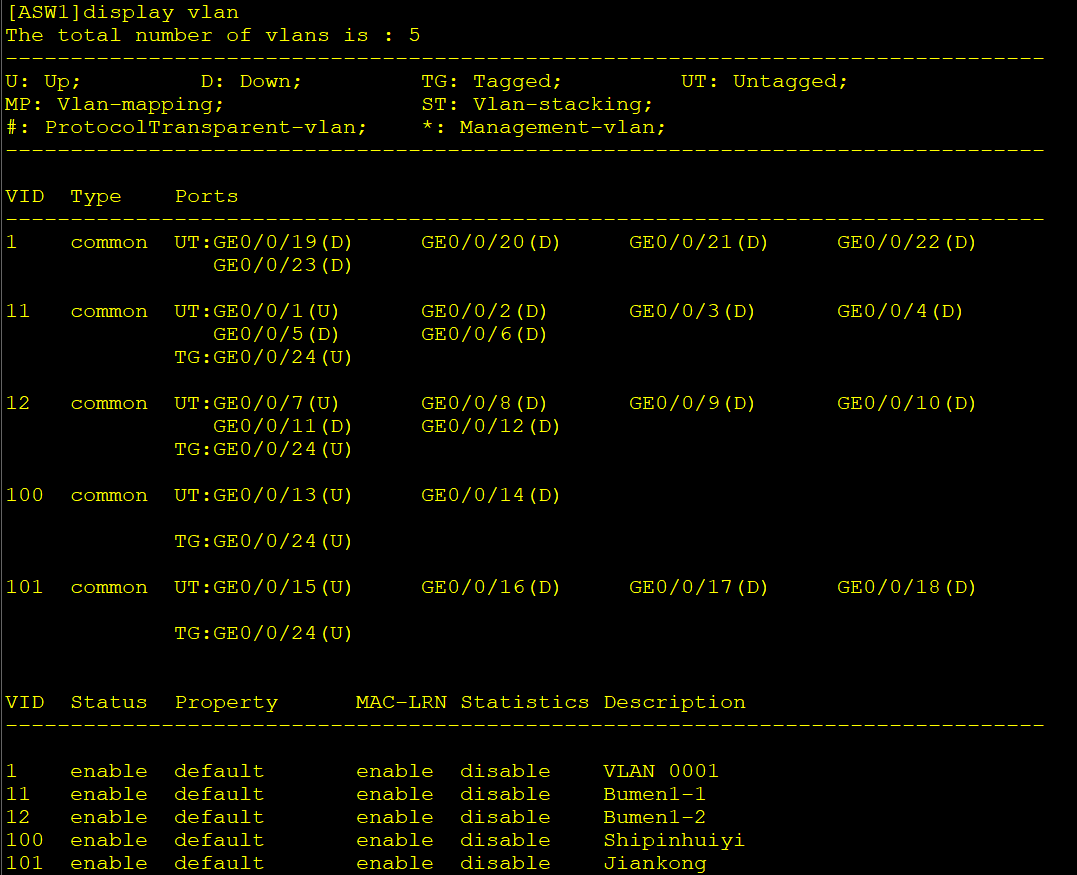Click port GE0/0/8(D)
This screenshot has height=875, width=1077.
484,403
